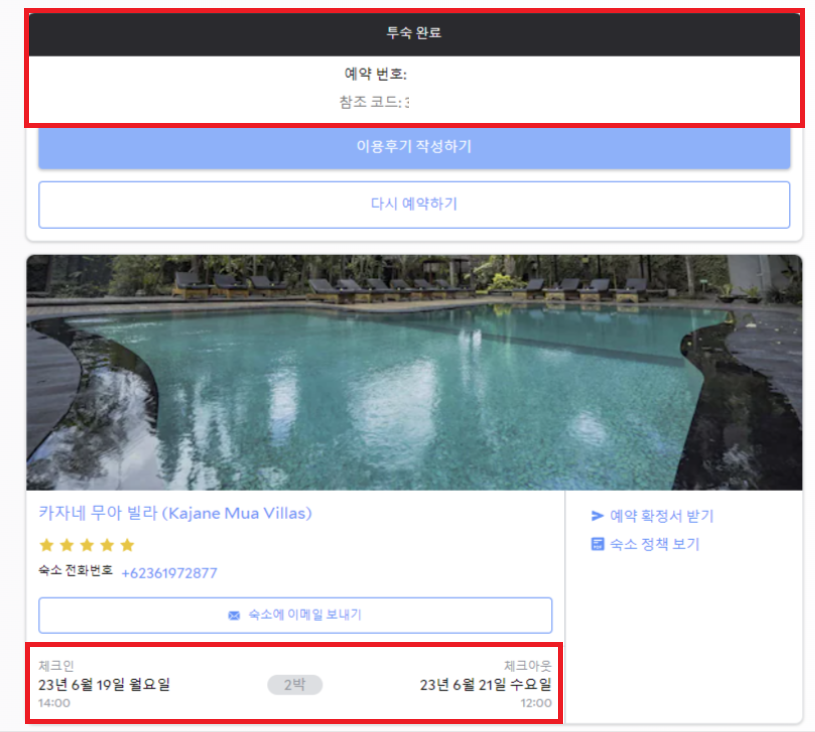Call the hotel number +62361972877
Viewport: 815px width, 732px height.
click(169, 573)
